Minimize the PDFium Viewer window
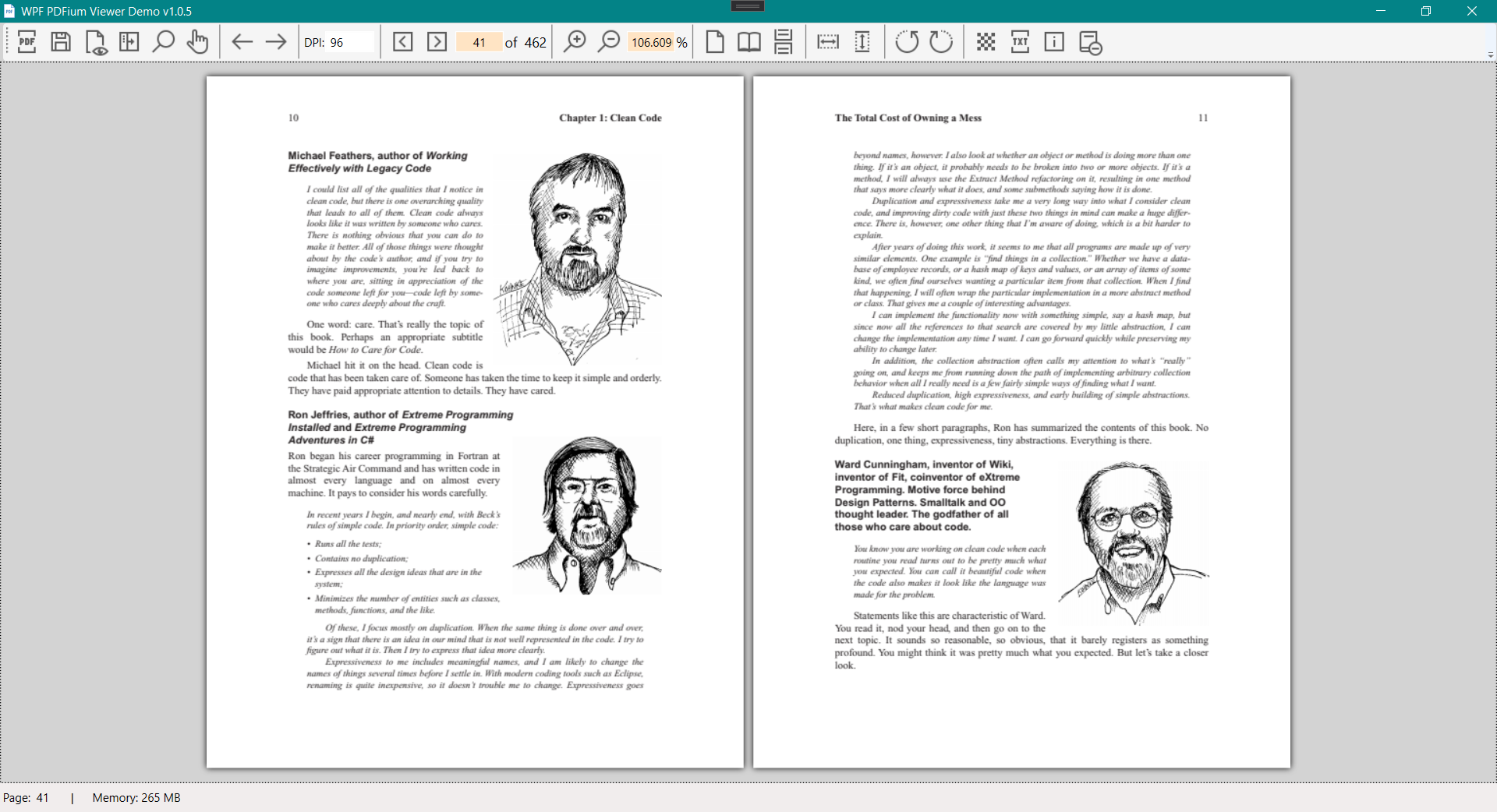 1381,11
